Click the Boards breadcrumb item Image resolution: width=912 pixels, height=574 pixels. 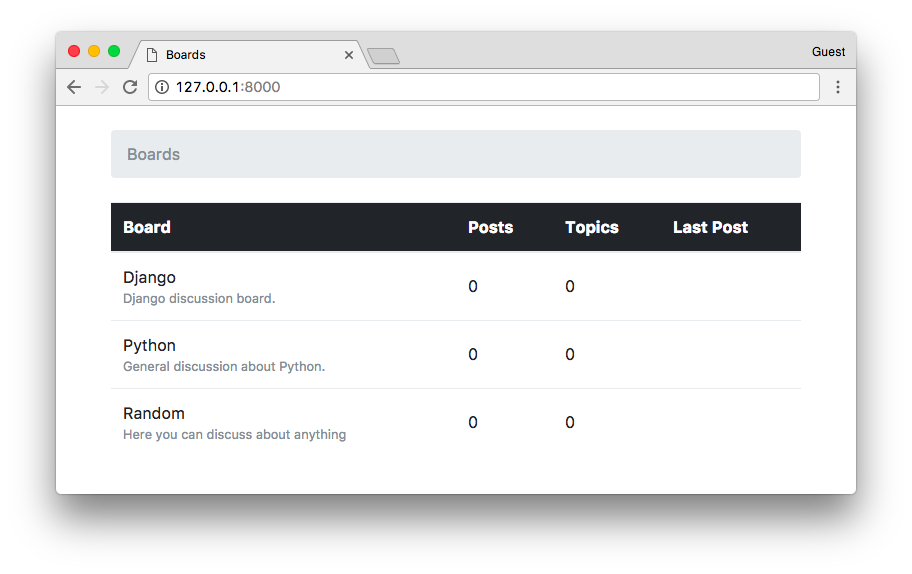point(154,154)
